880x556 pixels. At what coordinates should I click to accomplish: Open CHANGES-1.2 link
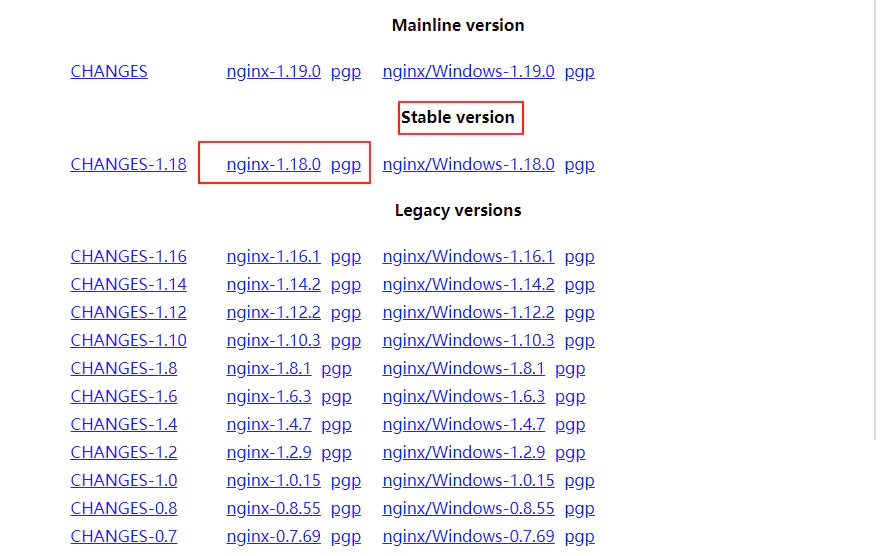(x=123, y=453)
